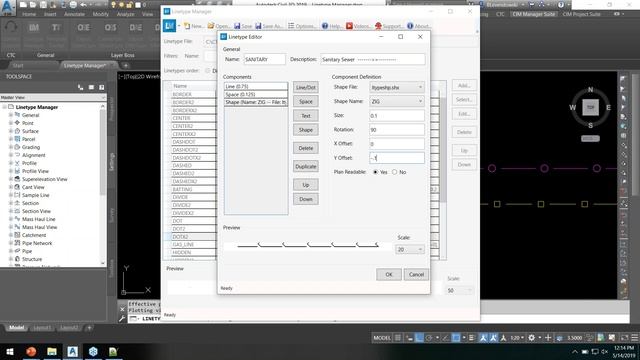
Task: Switch to the Linetype Manager drawing tab
Action: tap(85, 65)
